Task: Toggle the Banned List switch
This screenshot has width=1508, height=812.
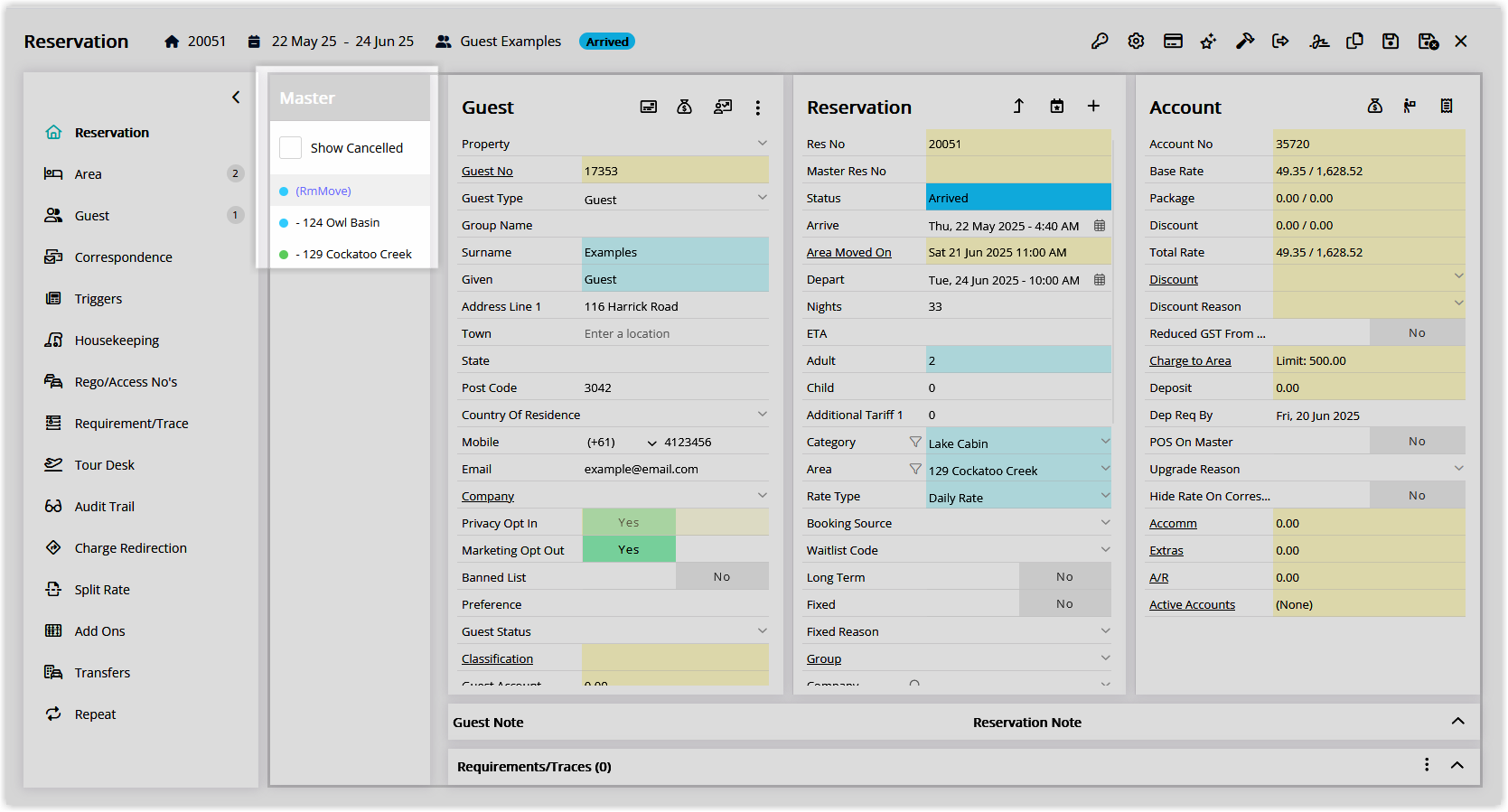Action: pos(722,576)
